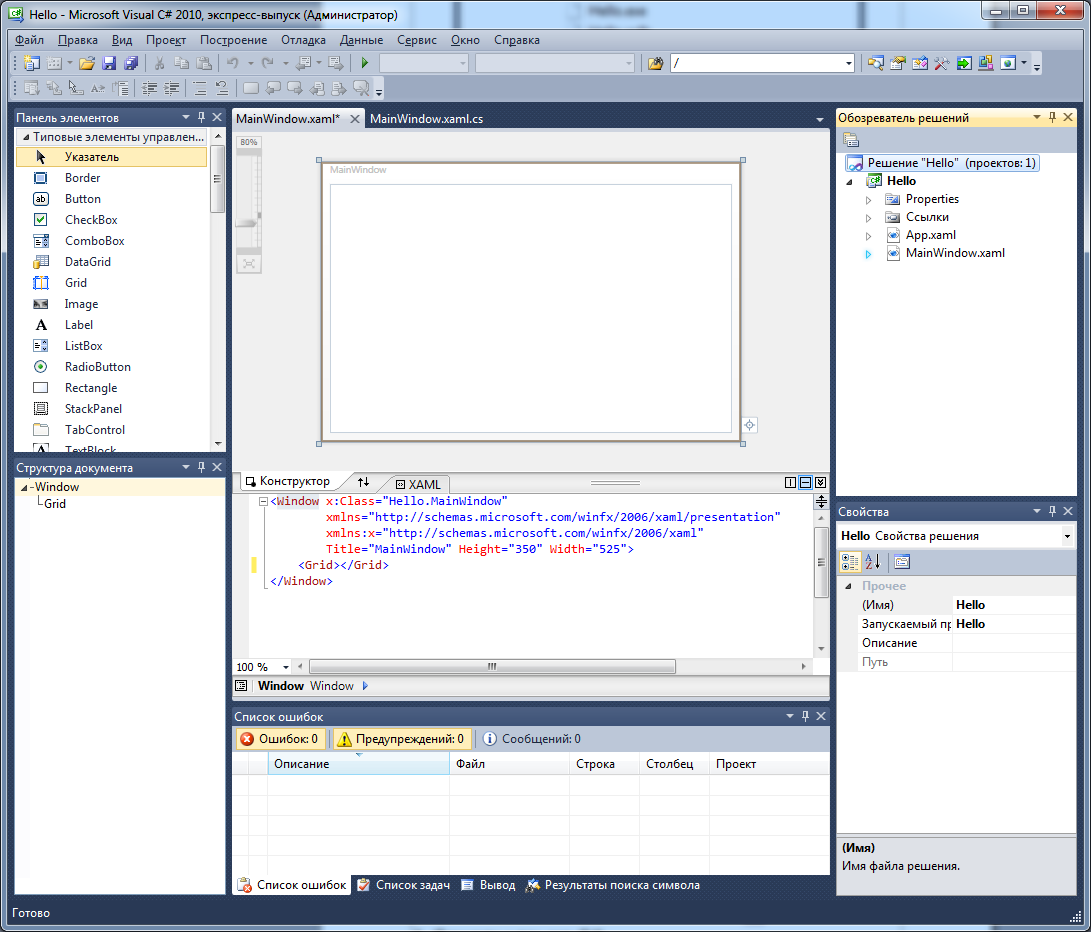Open the Properties object selector dropdown
Viewport: 1091px width, 932px height.
click(x=1067, y=536)
